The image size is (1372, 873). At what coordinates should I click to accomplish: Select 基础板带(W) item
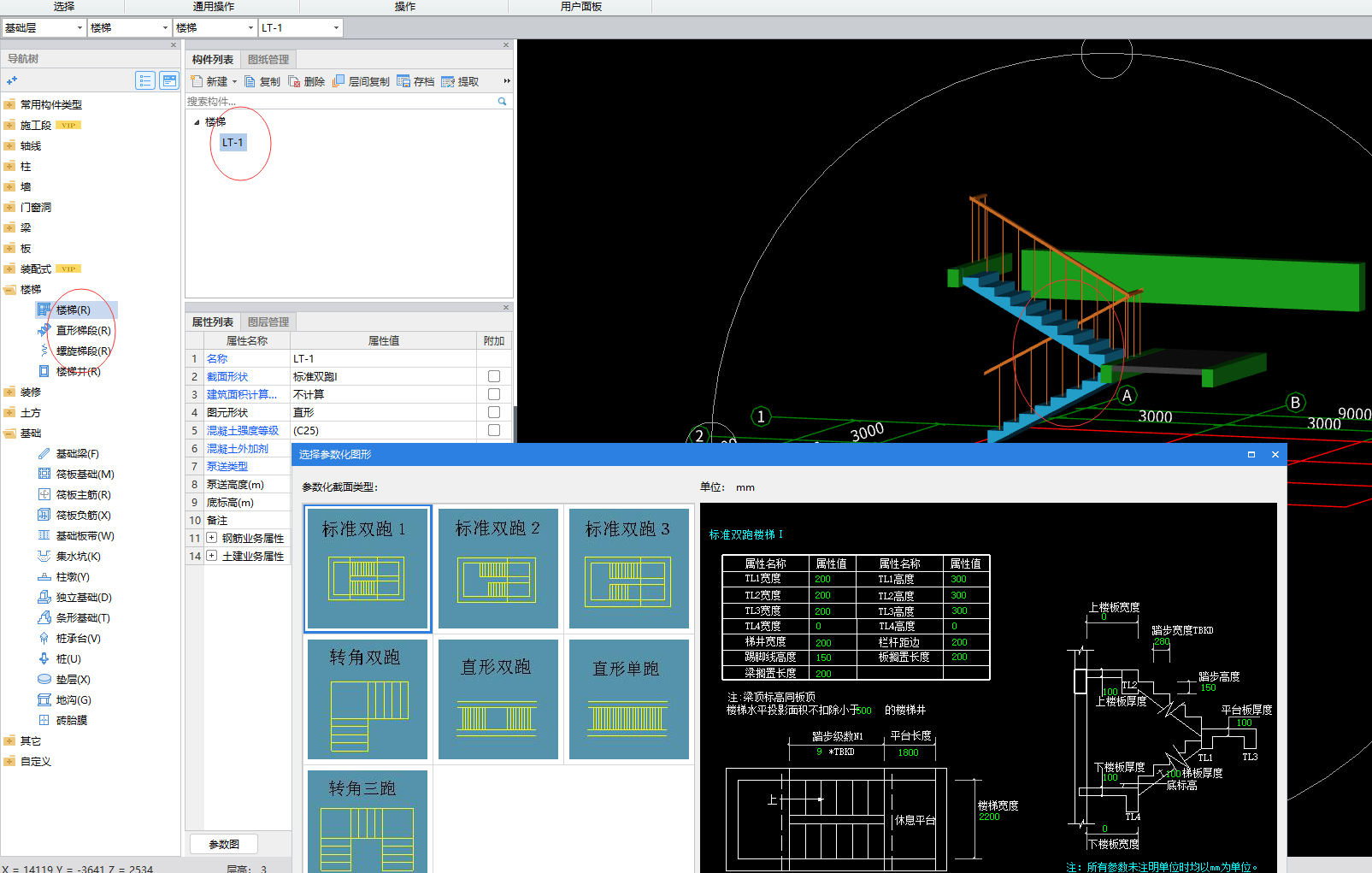[85, 535]
